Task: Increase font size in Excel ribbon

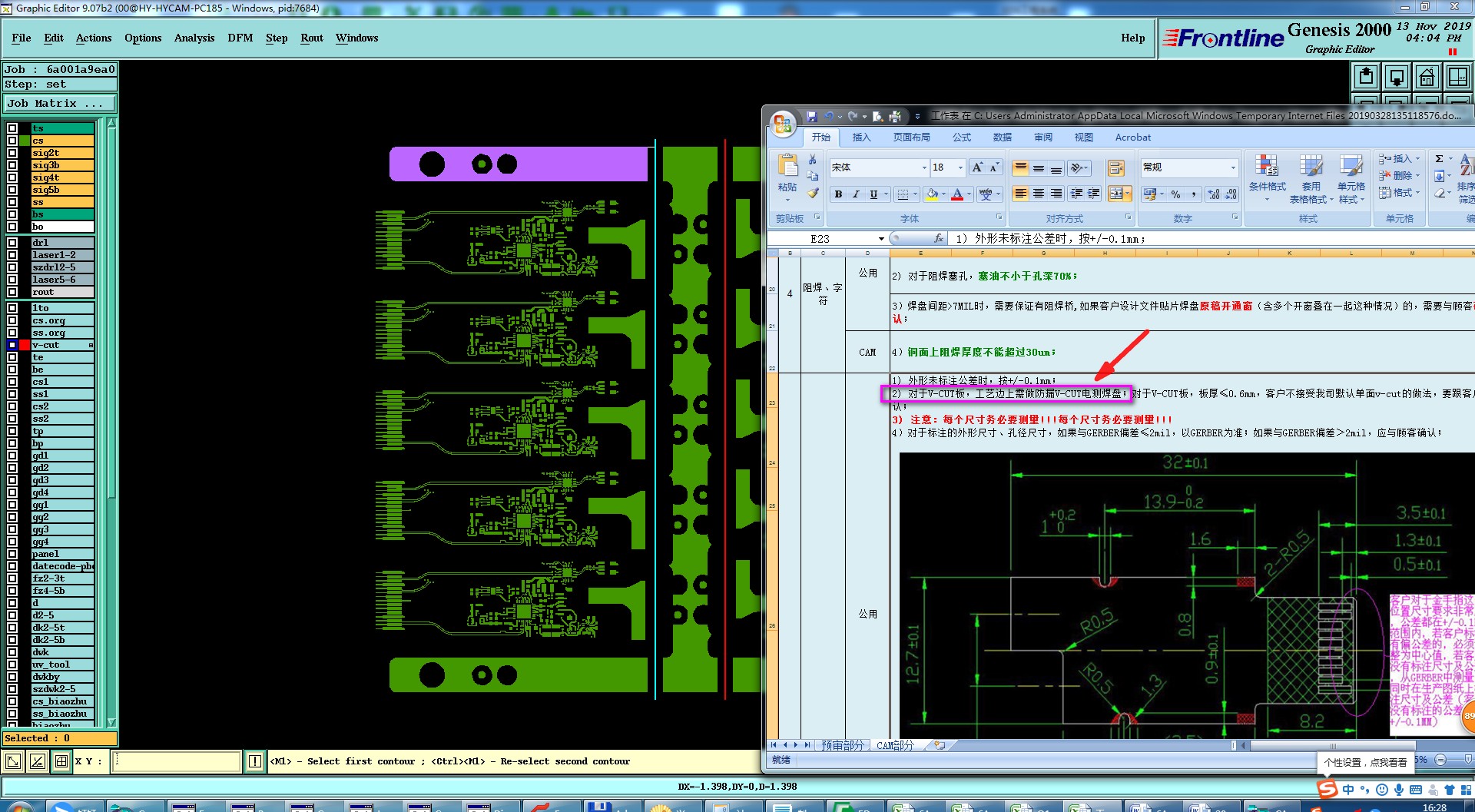Action: (977, 167)
